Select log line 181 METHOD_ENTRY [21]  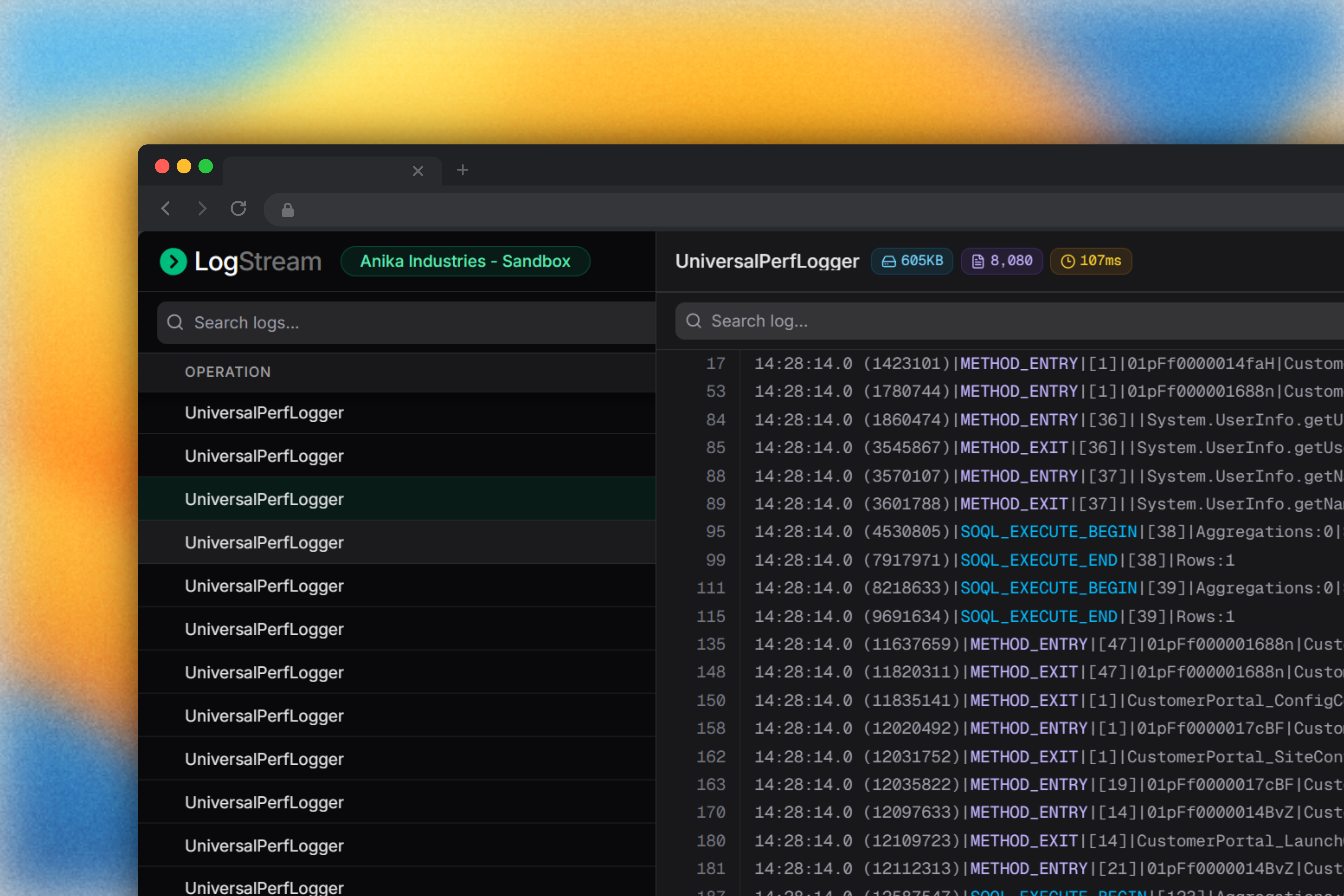[1000, 868]
